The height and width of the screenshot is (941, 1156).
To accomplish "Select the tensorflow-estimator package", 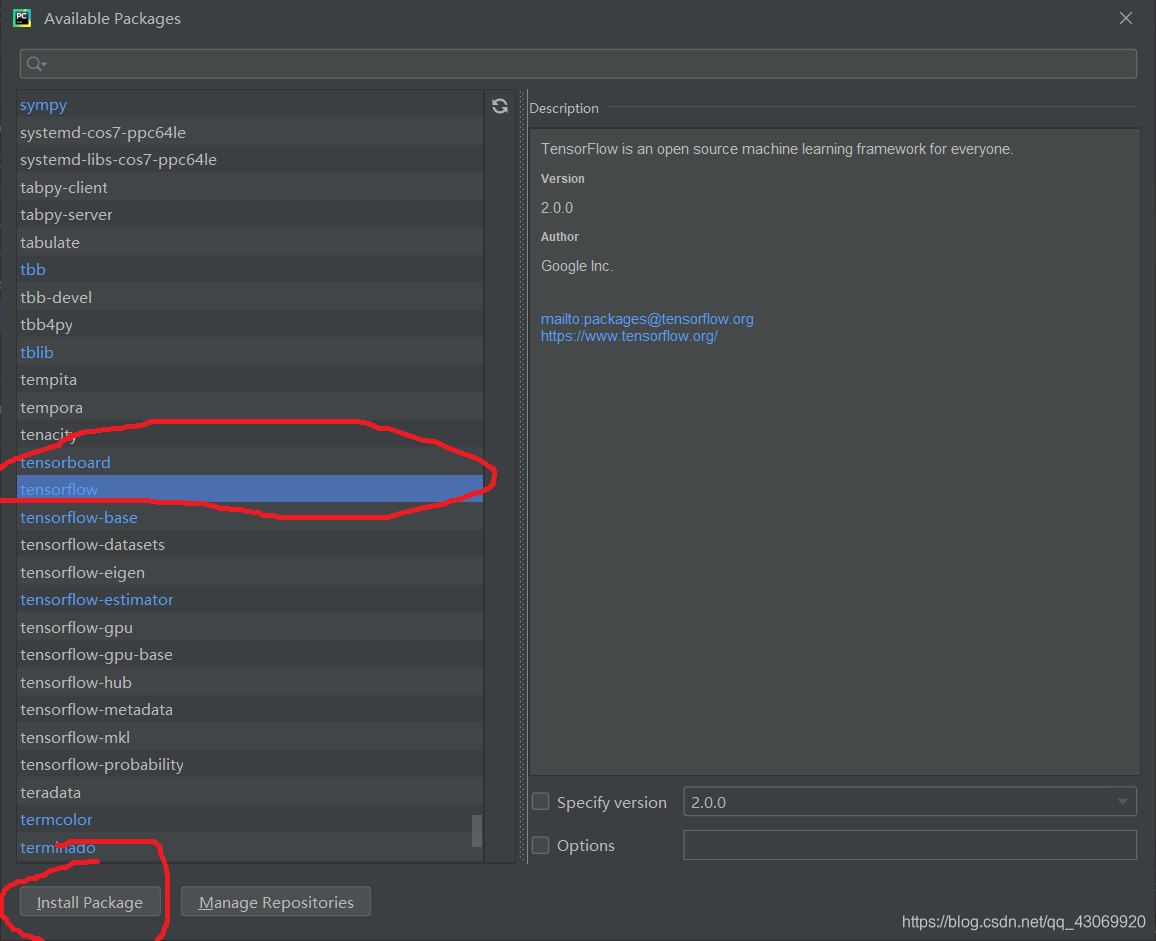I will (x=250, y=600).
